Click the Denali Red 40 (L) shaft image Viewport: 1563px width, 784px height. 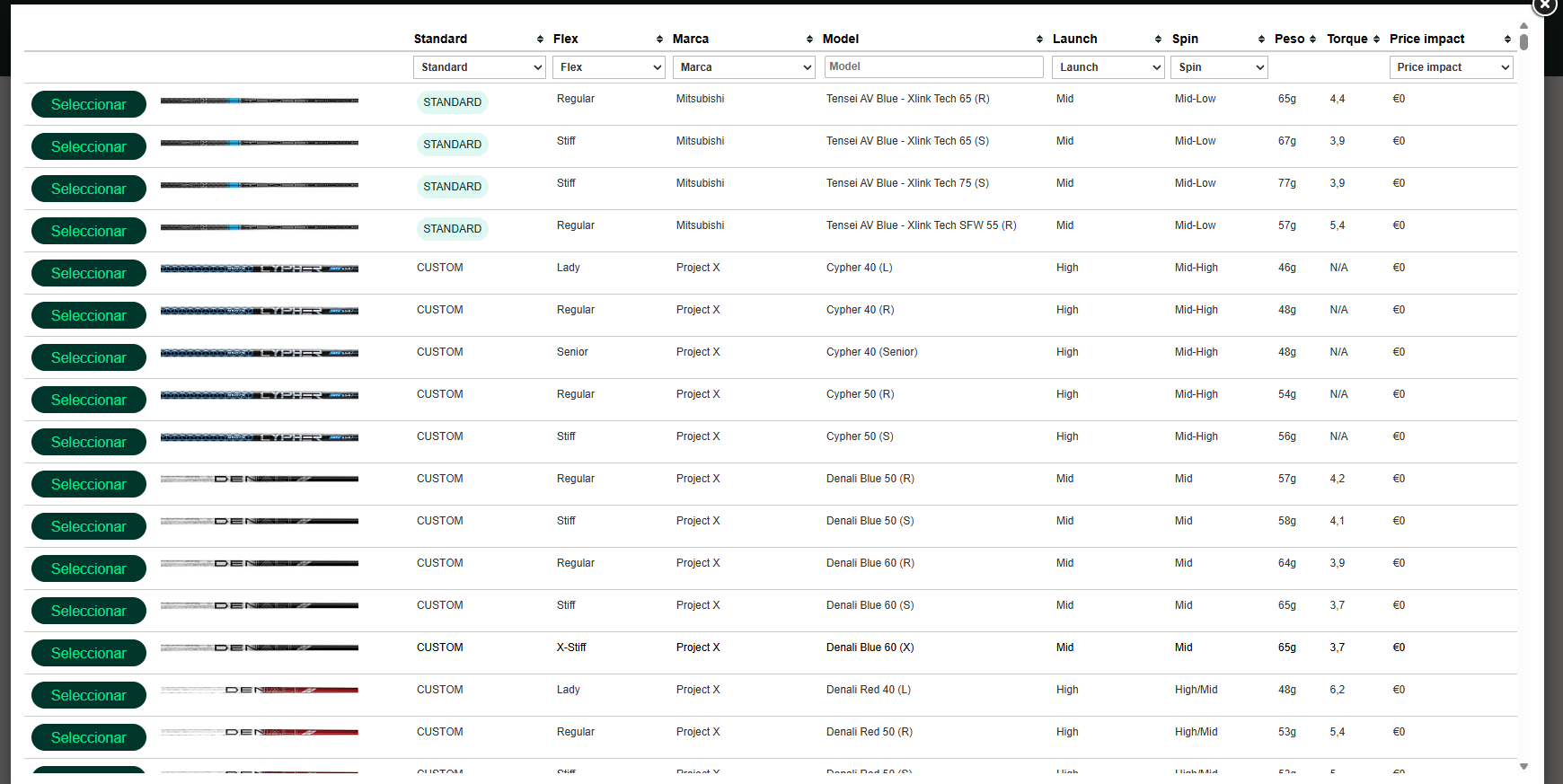coord(259,690)
